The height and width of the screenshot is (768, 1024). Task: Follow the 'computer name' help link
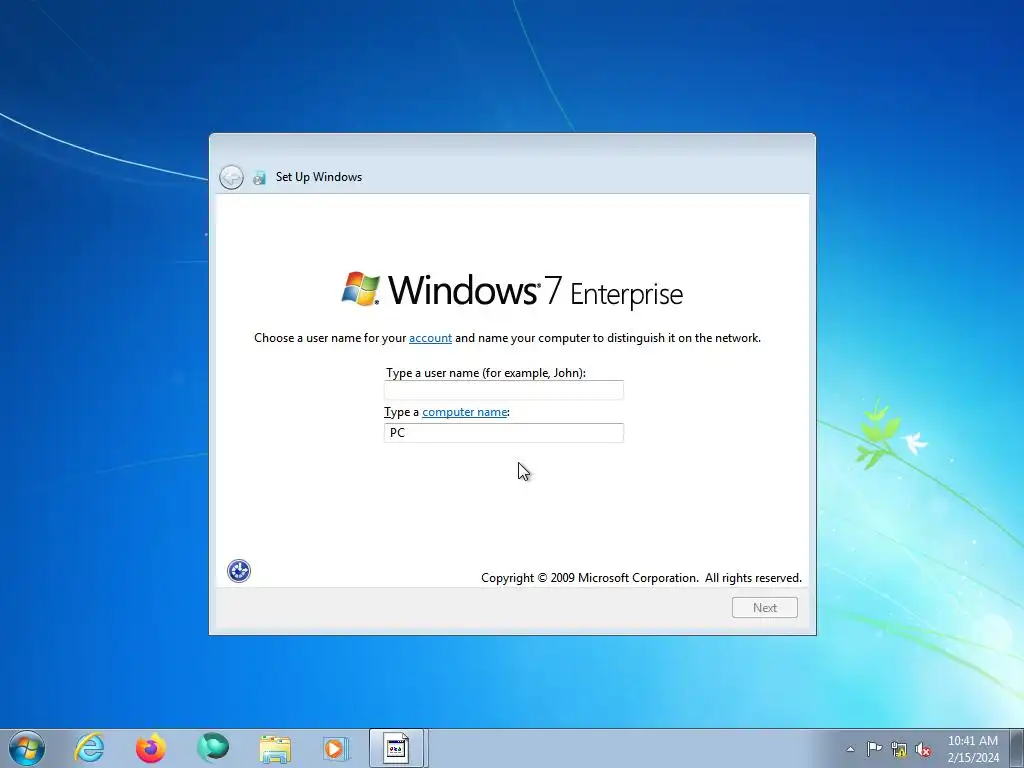click(x=464, y=412)
